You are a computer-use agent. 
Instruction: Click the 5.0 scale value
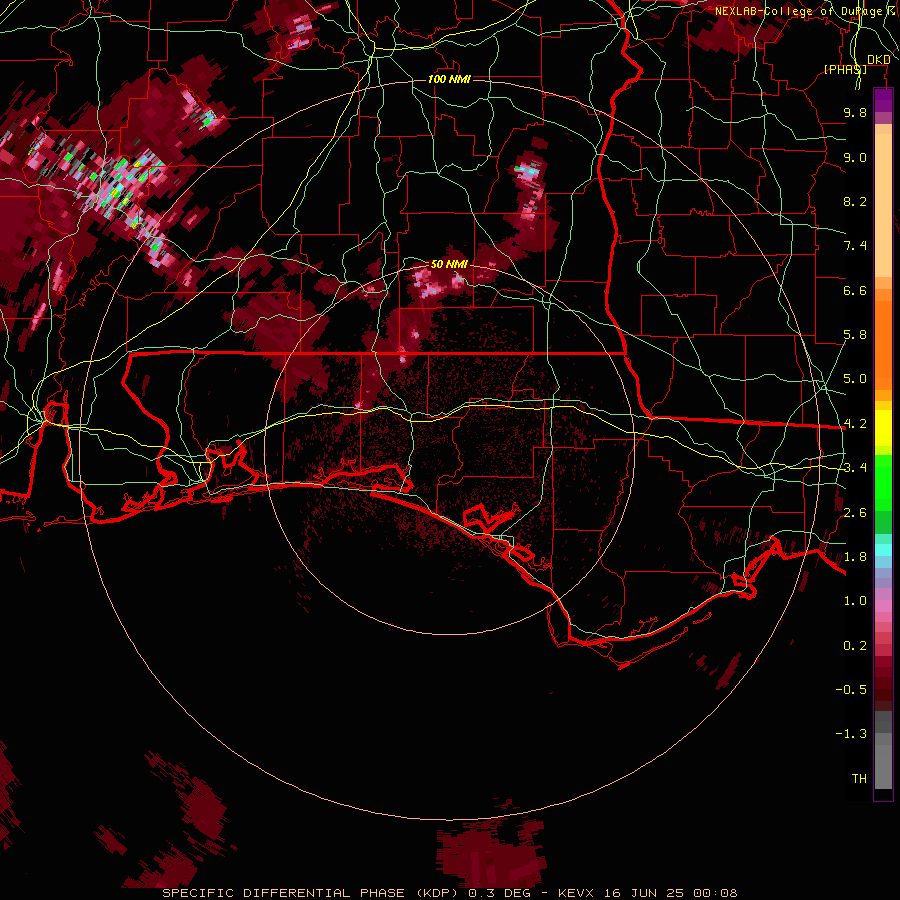point(855,379)
